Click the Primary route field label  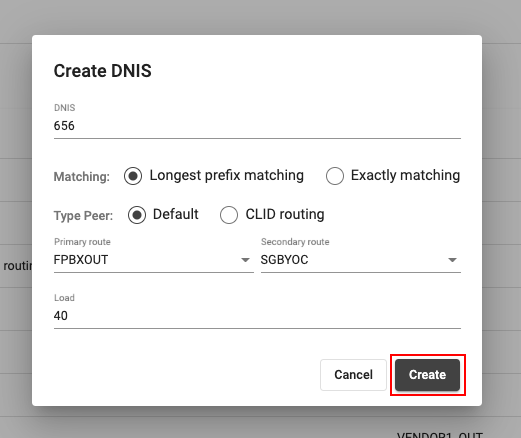click(82, 242)
